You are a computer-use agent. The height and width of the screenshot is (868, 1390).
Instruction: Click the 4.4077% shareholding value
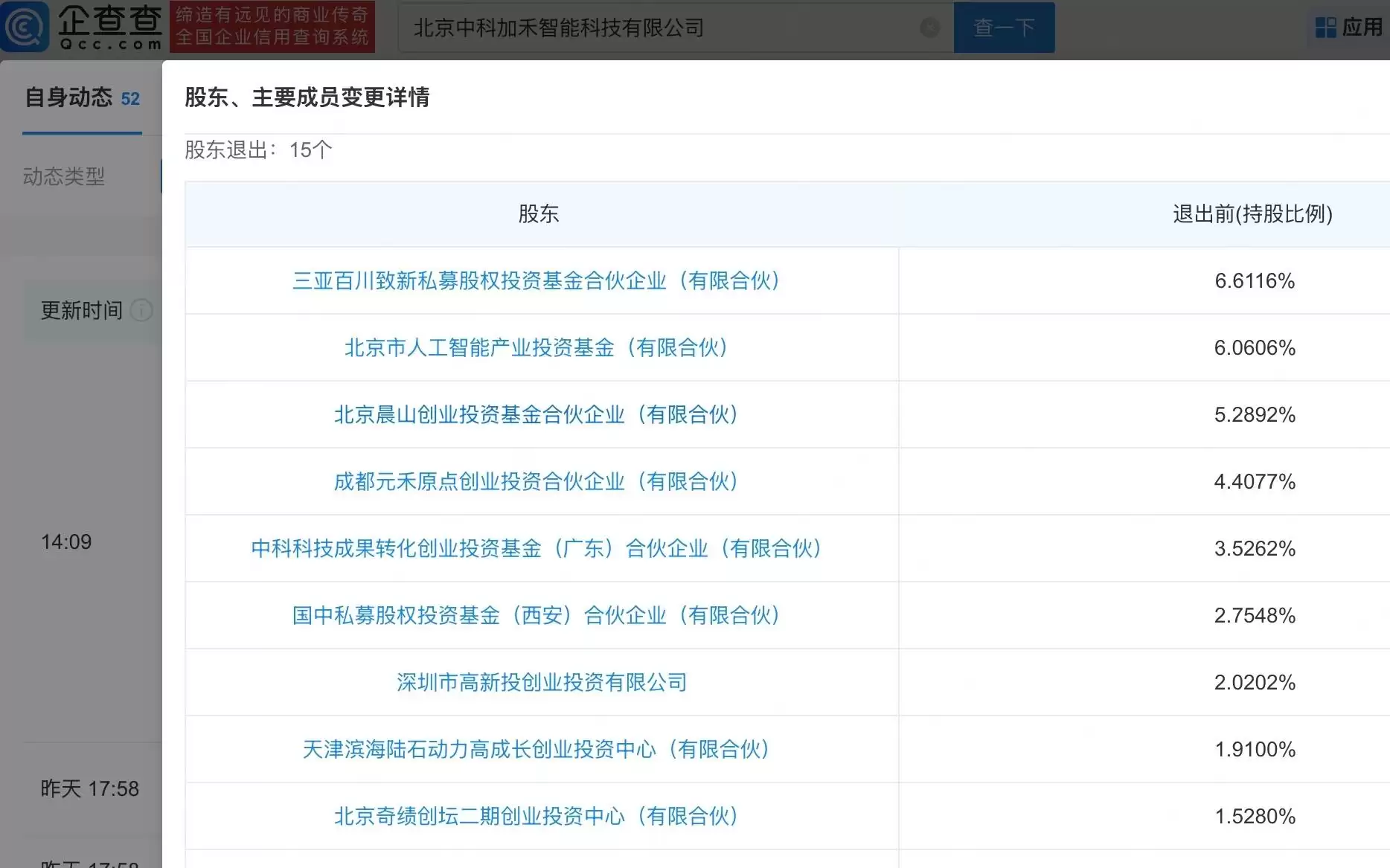pos(1255,481)
